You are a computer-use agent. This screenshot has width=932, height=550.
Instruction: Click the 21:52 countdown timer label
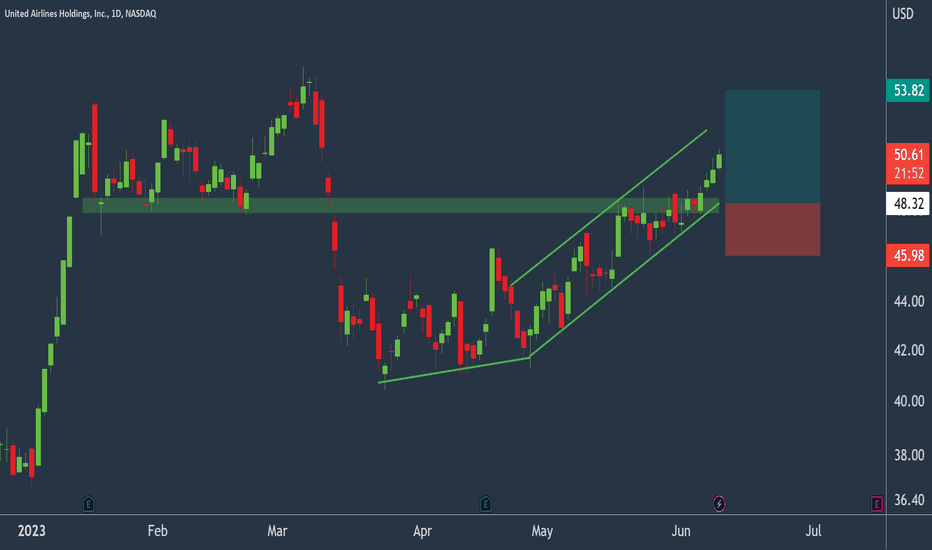(908, 174)
